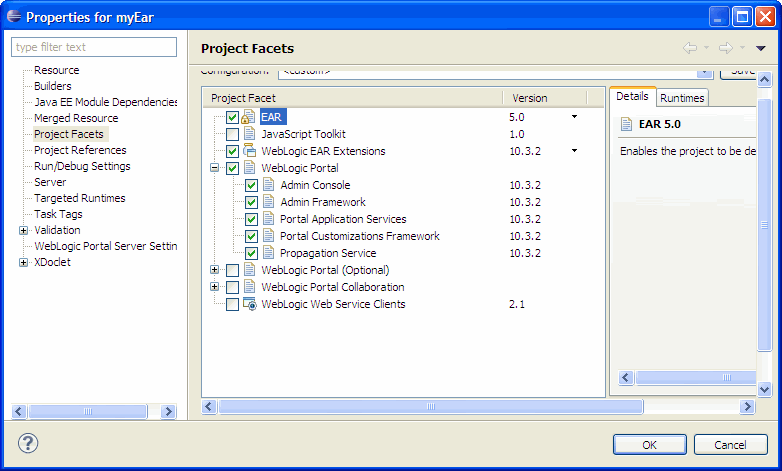Click the vertical scrollbar up arrow
The width and height of the screenshot is (782, 471).
pyautogui.click(x=764, y=79)
